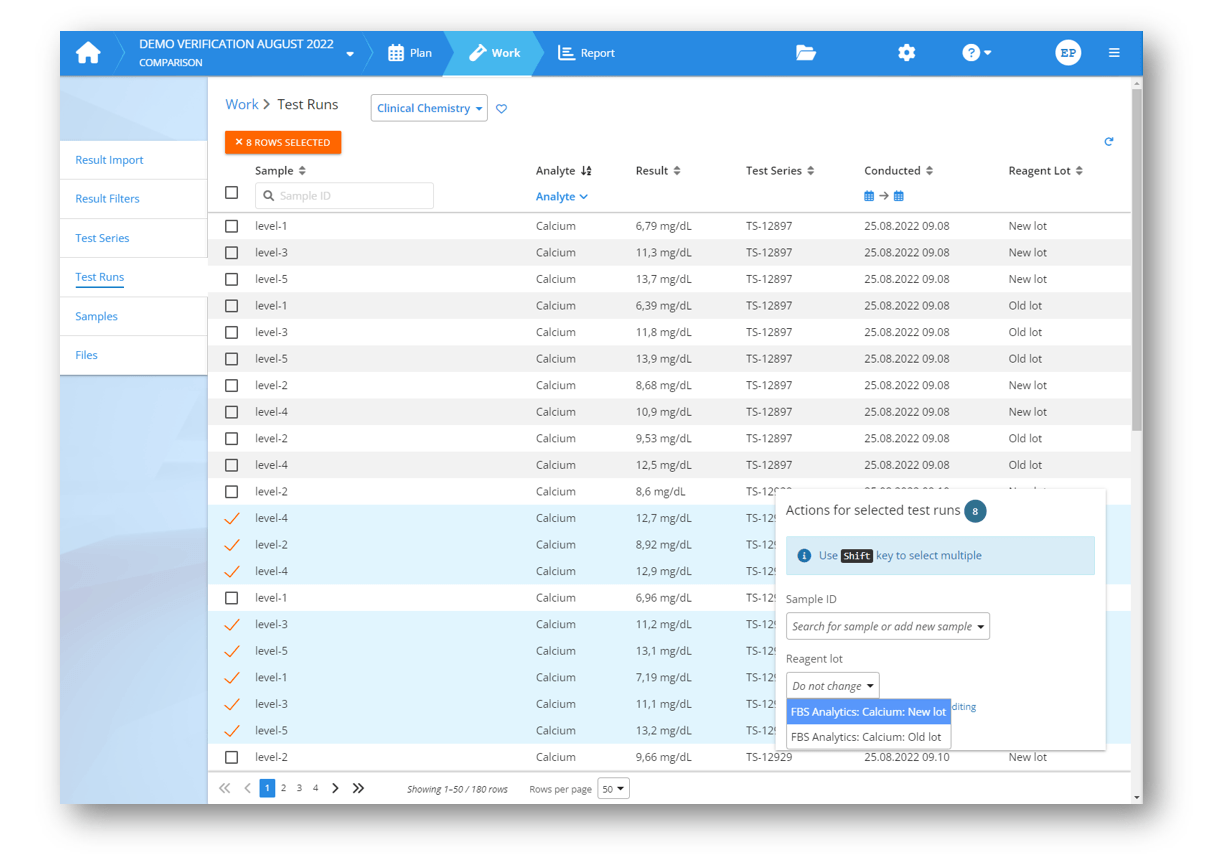
Task: Check the first level-1 row checkbox
Action: (232, 226)
